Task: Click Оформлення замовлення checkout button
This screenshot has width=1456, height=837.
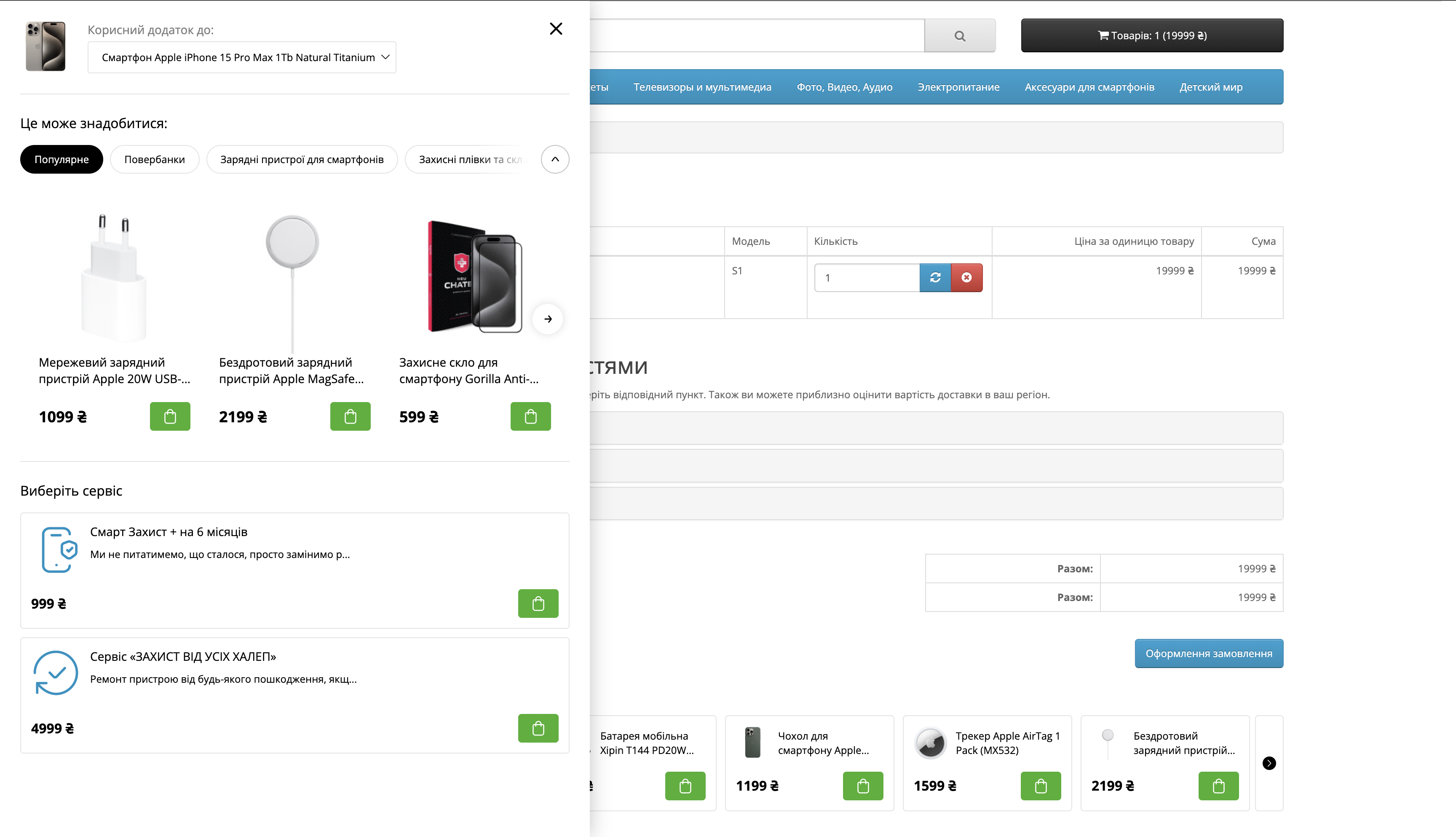Action: coord(1208,653)
